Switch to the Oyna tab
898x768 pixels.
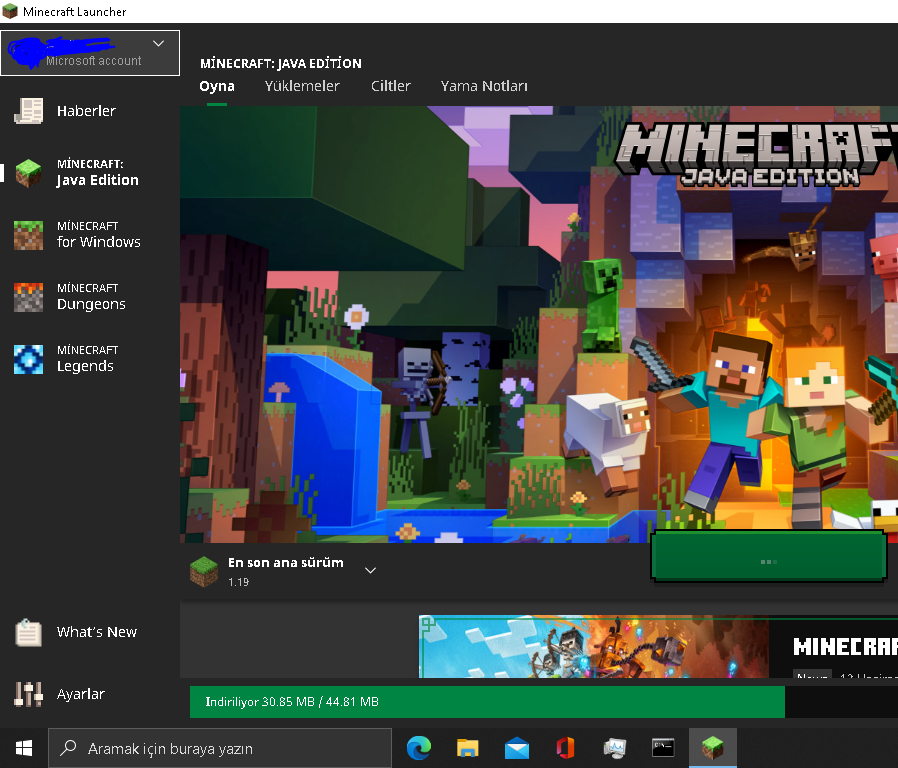[x=216, y=86]
